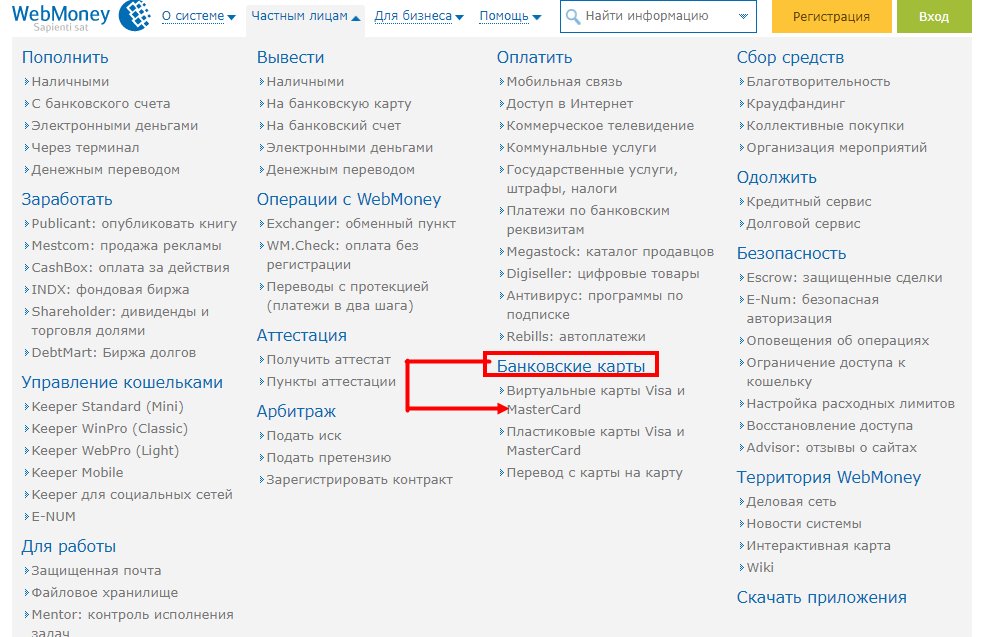Click the magnifier icon in search box
Image resolution: width=997 pixels, height=637 pixels.
coord(573,17)
